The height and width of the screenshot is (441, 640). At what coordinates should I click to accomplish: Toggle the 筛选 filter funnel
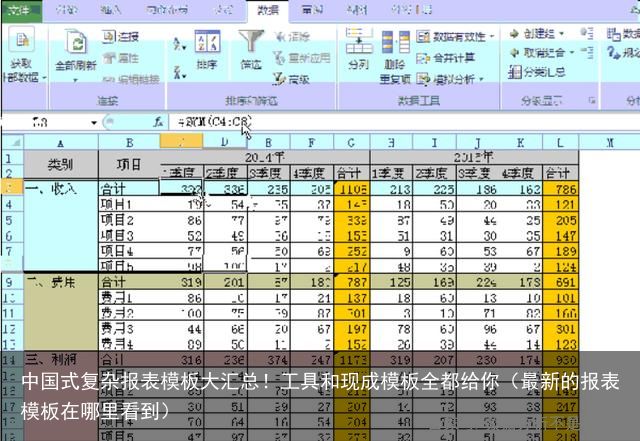[x=251, y=42]
